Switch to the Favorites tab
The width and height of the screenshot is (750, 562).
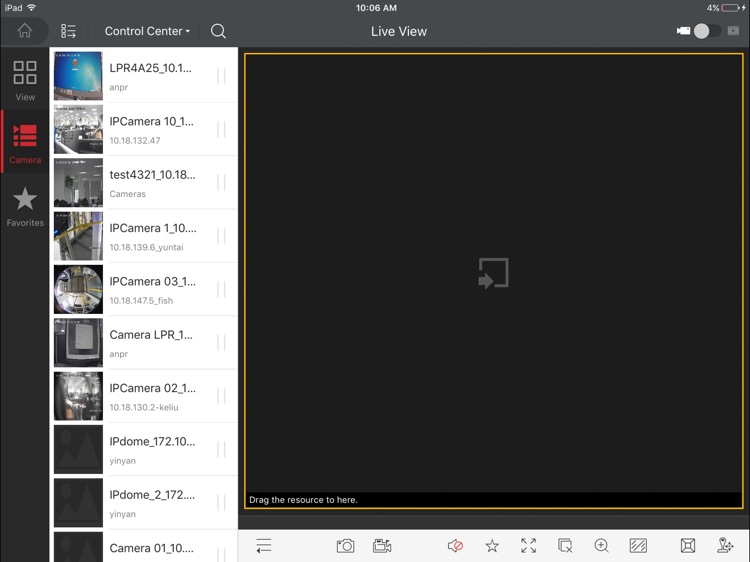click(x=25, y=207)
